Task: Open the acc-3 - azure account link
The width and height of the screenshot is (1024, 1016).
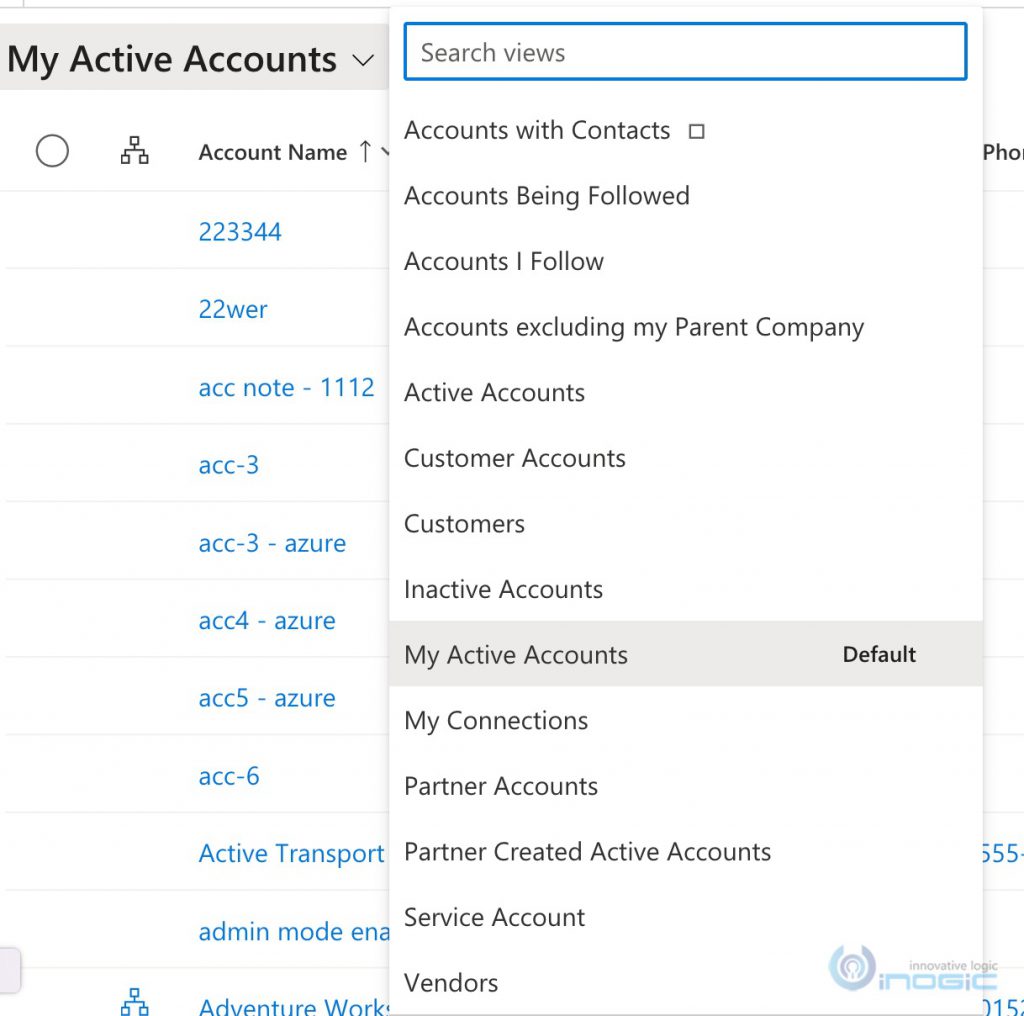Action: pyautogui.click(x=272, y=543)
